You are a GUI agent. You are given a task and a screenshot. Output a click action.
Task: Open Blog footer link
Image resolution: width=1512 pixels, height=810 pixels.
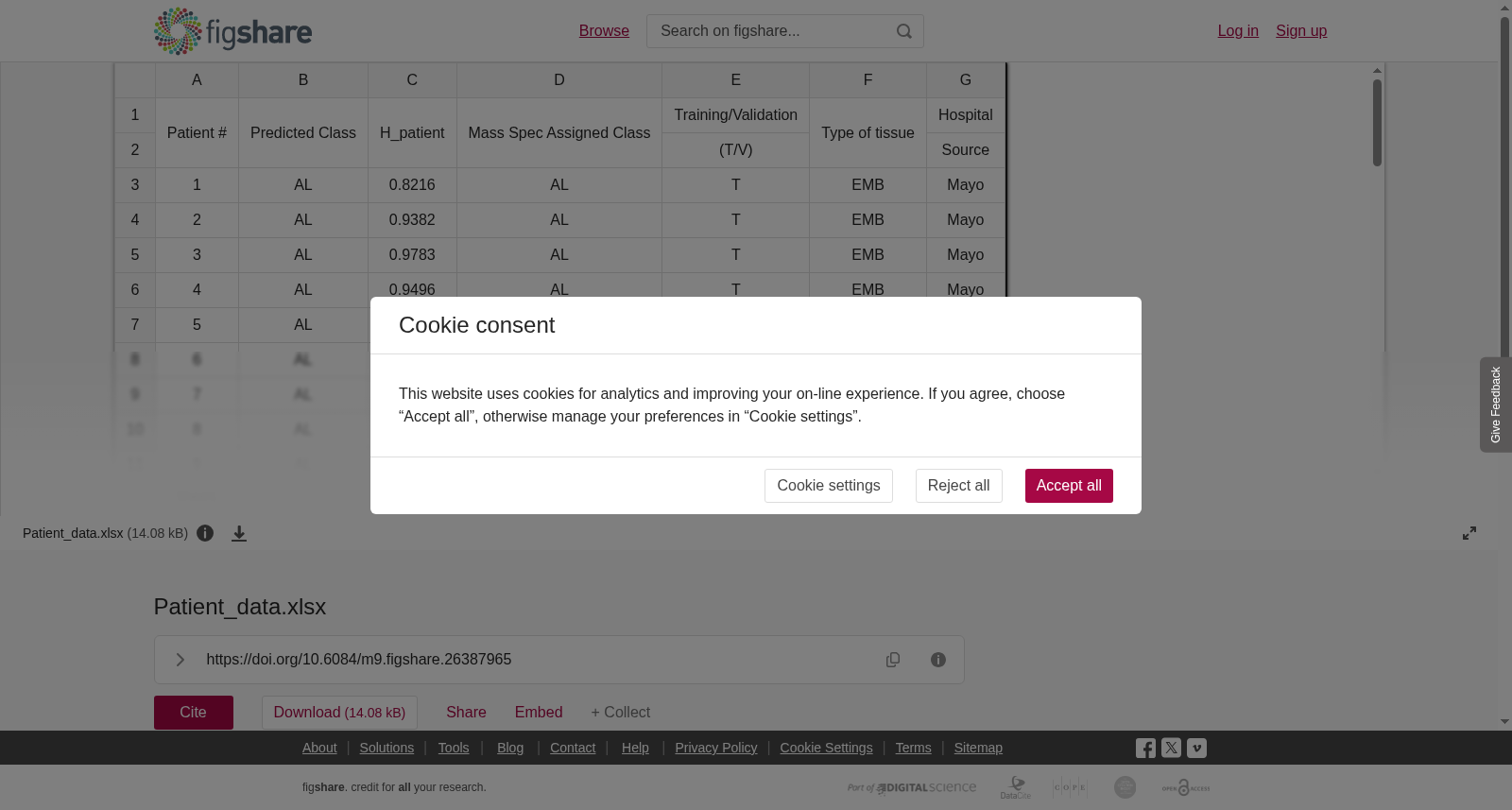tap(510, 748)
